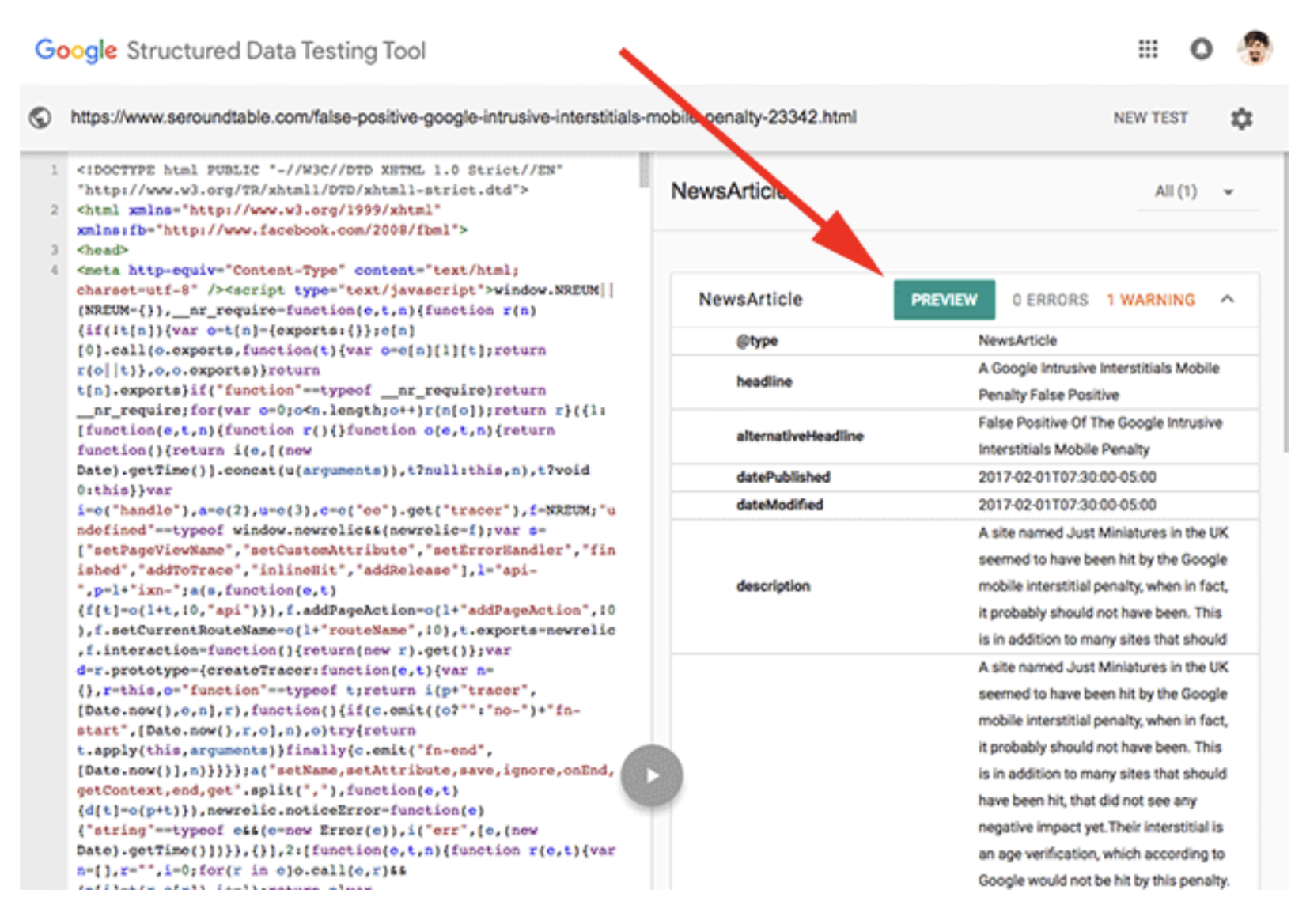Click the datePublished value 2017-02-01T07:30:00-05:00
The height and width of the screenshot is (924, 1310).
(1067, 477)
